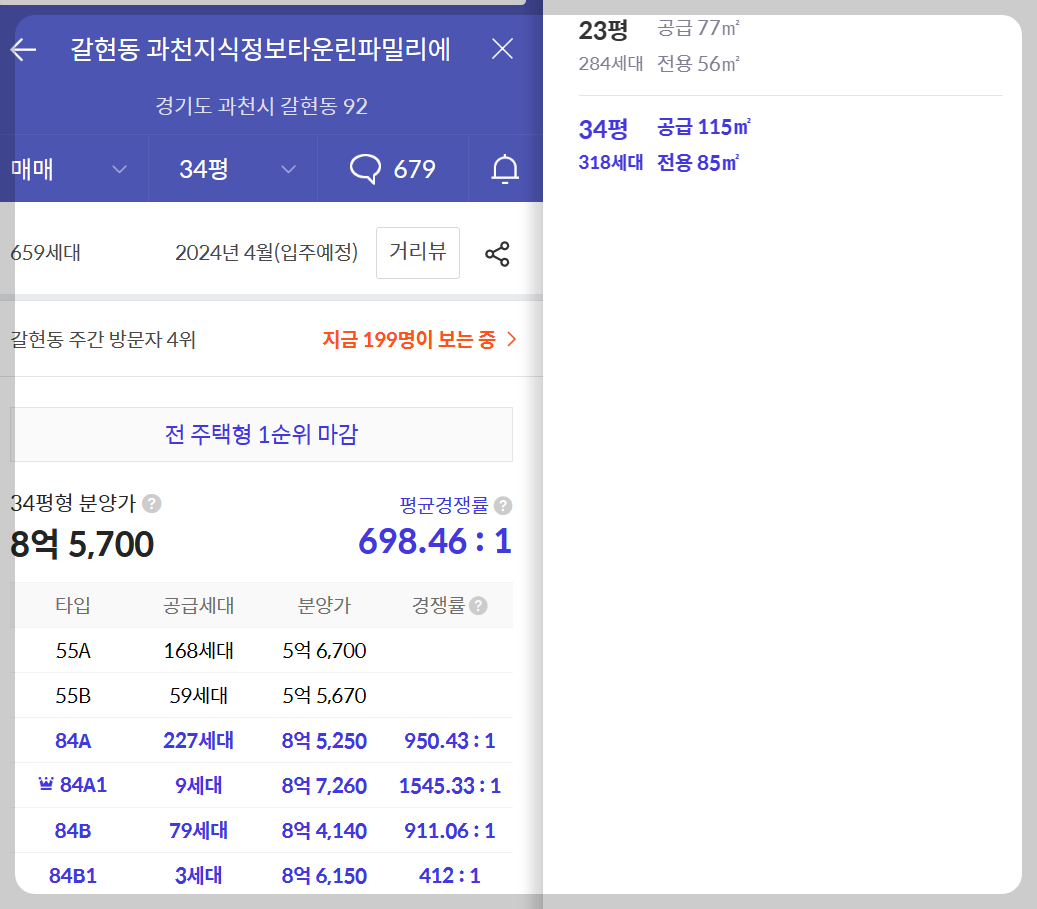Close the apartment detail panel with the X
The width and height of the screenshot is (1037, 909).
[x=502, y=48]
